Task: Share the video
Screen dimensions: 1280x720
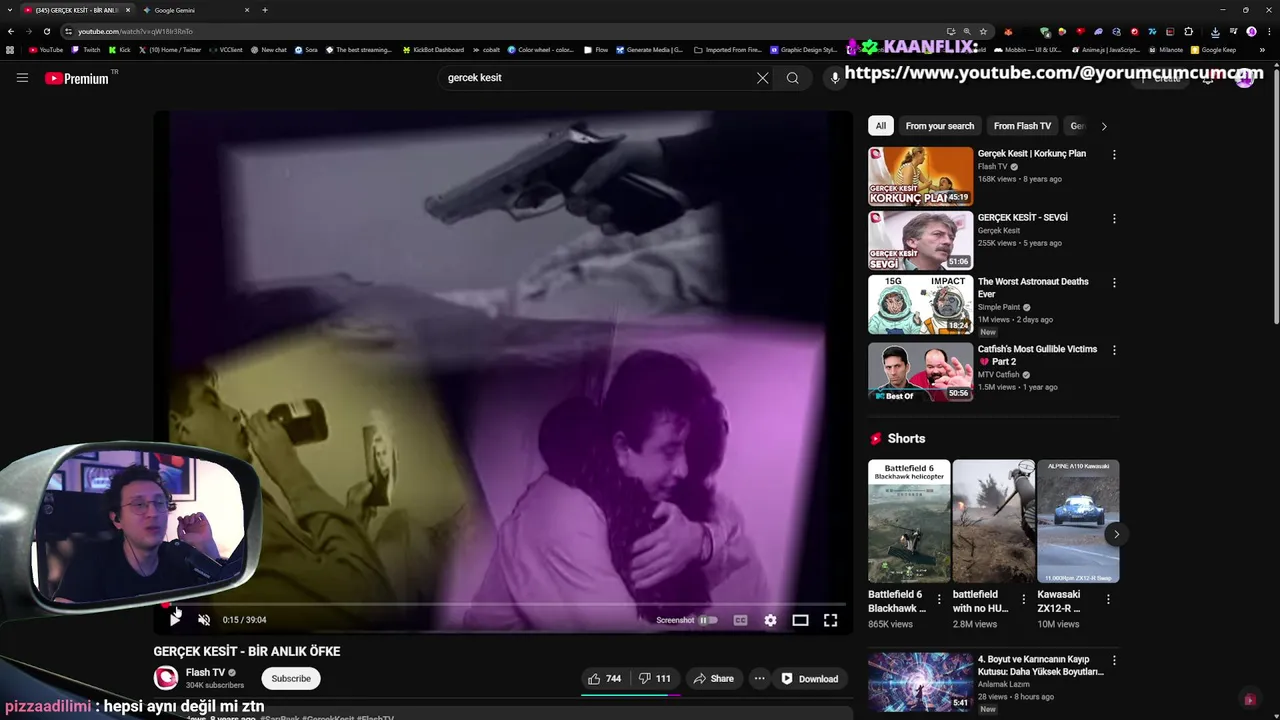Action: tap(713, 679)
